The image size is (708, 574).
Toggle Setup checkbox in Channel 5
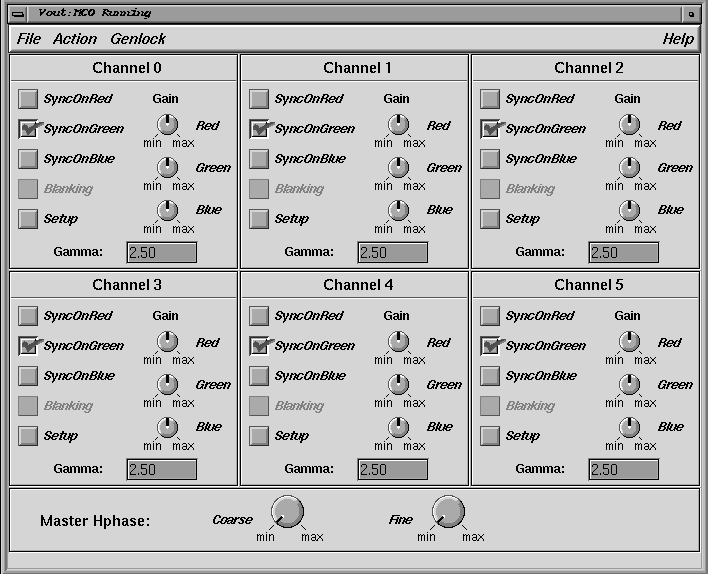point(490,436)
